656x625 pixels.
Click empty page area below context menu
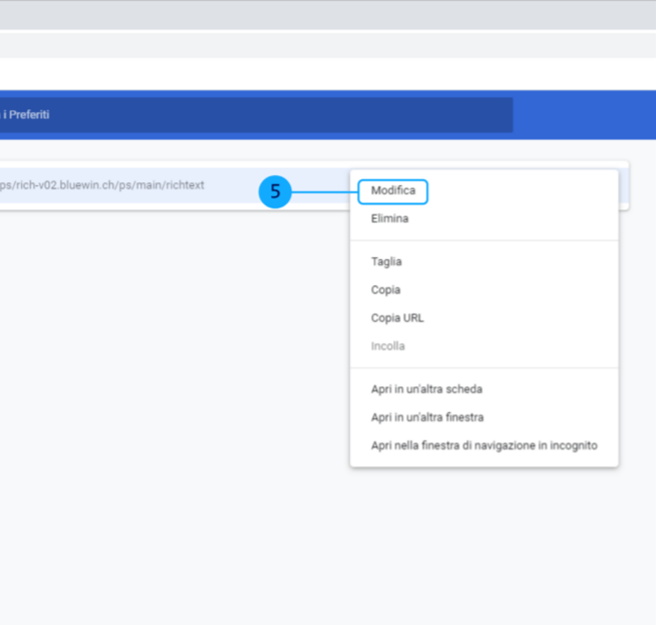[x=480, y=540]
